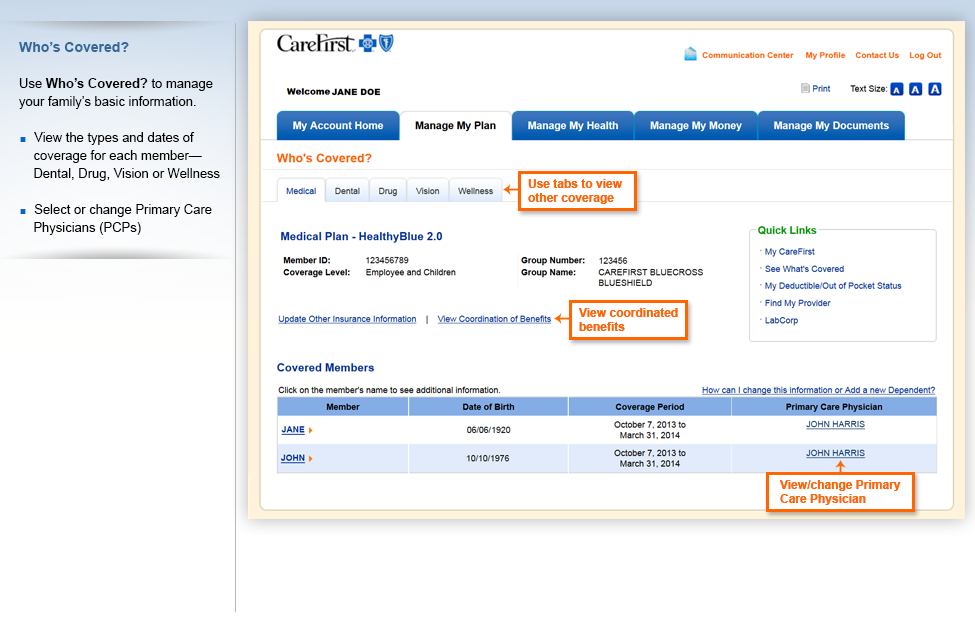Image resolution: width=975 pixels, height=626 pixels.
Task: Click JANE's coverage period dates
Action: (650, 430)
